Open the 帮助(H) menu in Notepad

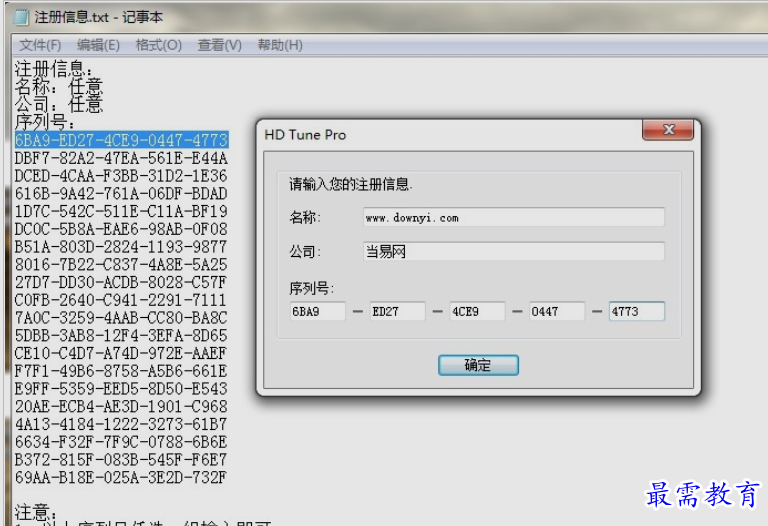pos(280,46)
